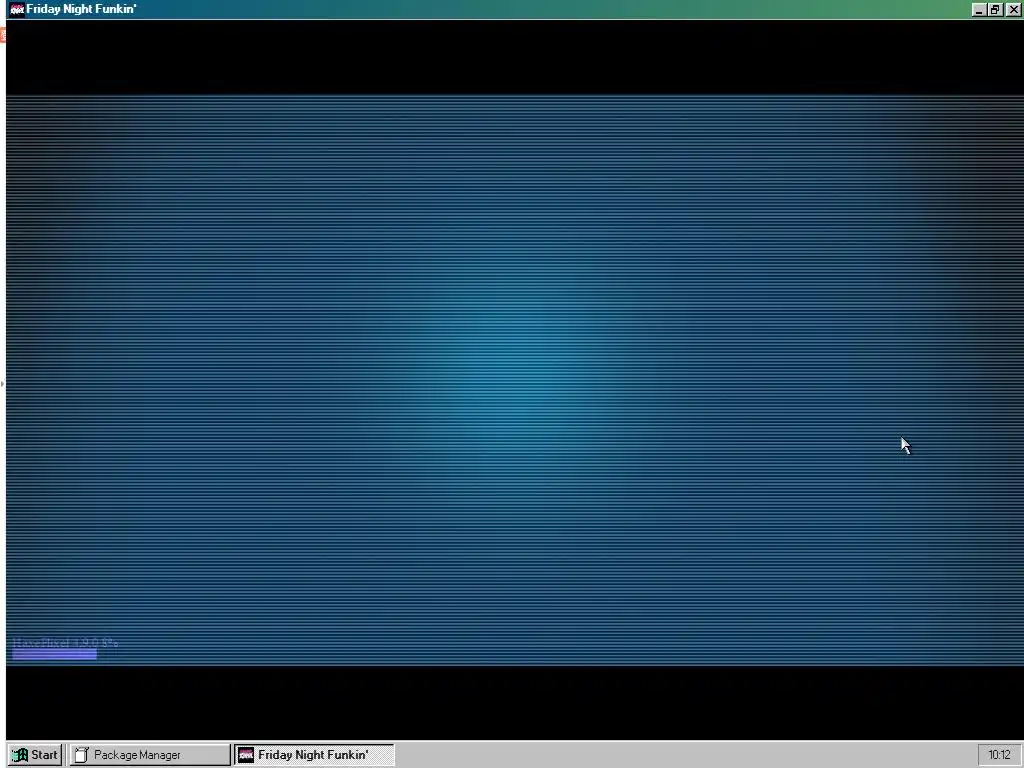The image size is (1024, 768).
Task: Click the HaxeFlixel loading text
Action: tap(65, 643)
